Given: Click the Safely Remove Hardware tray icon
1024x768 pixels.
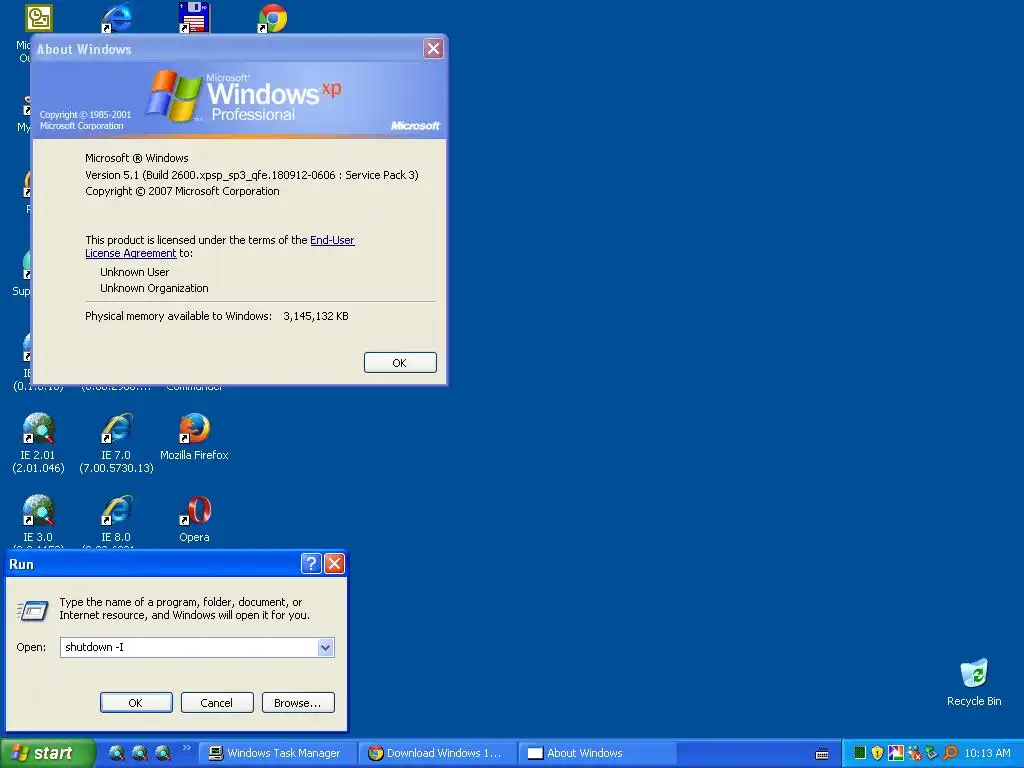Looking at the screenshot, I should coord(932,753).
